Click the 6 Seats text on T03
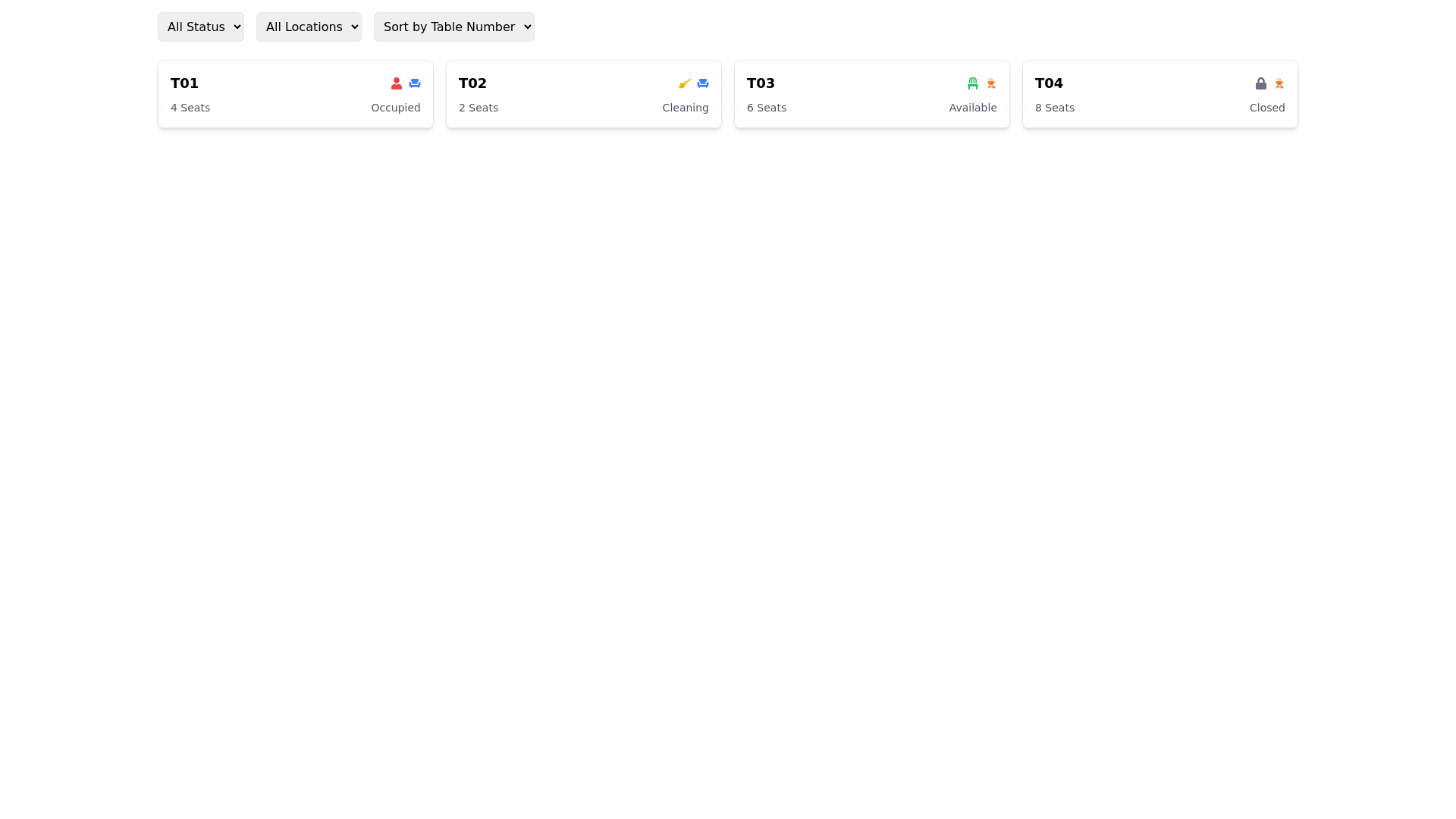This screenshot has height=819, width=1456. pos(767,108)
